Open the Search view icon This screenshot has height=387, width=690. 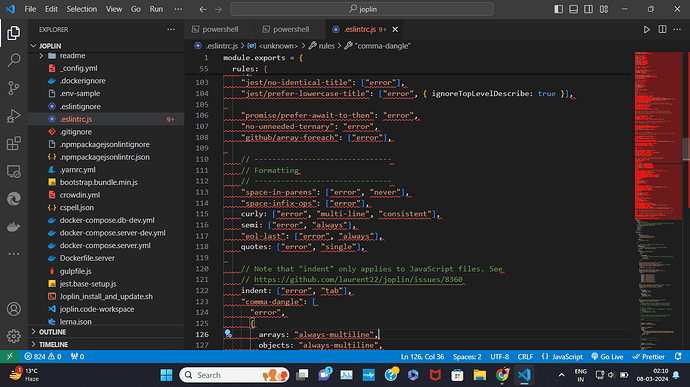click(14, 60)
